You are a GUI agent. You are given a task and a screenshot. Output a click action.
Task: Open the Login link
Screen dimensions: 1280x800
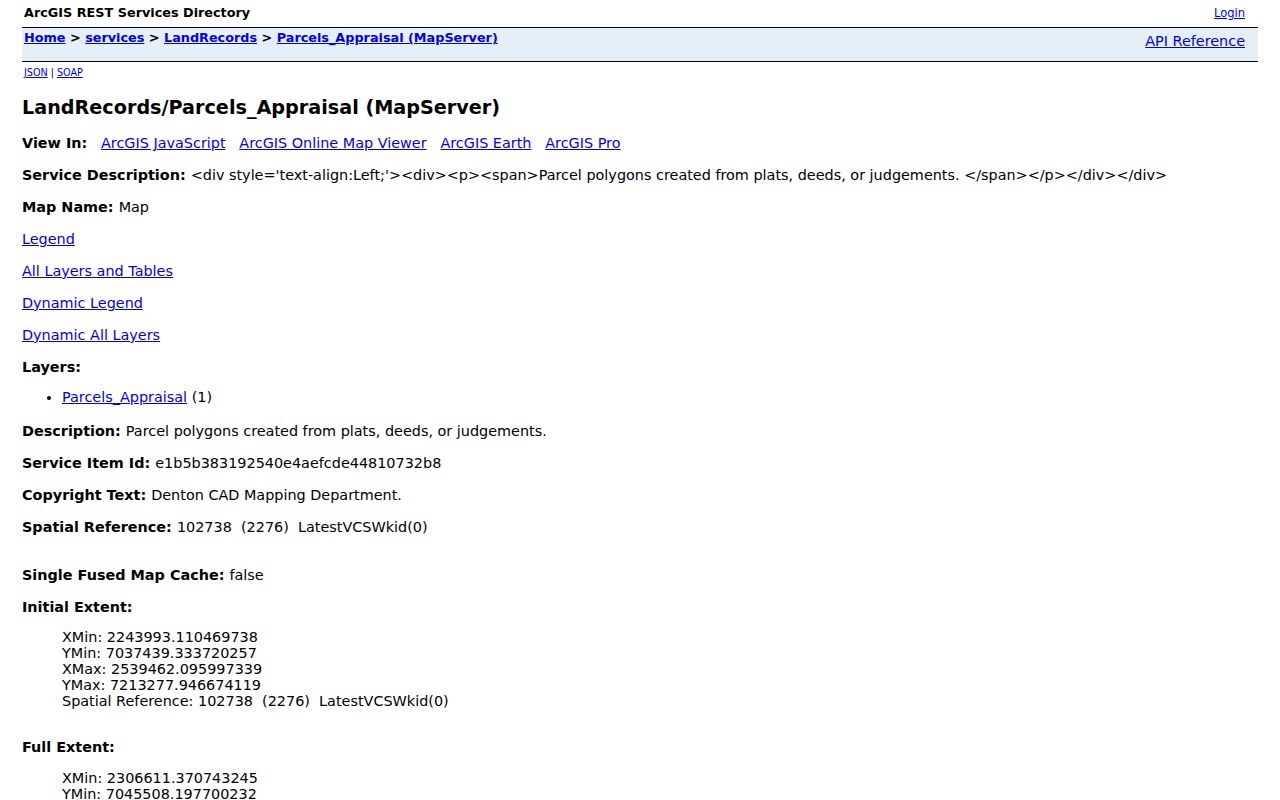[x=1229, y=13]
